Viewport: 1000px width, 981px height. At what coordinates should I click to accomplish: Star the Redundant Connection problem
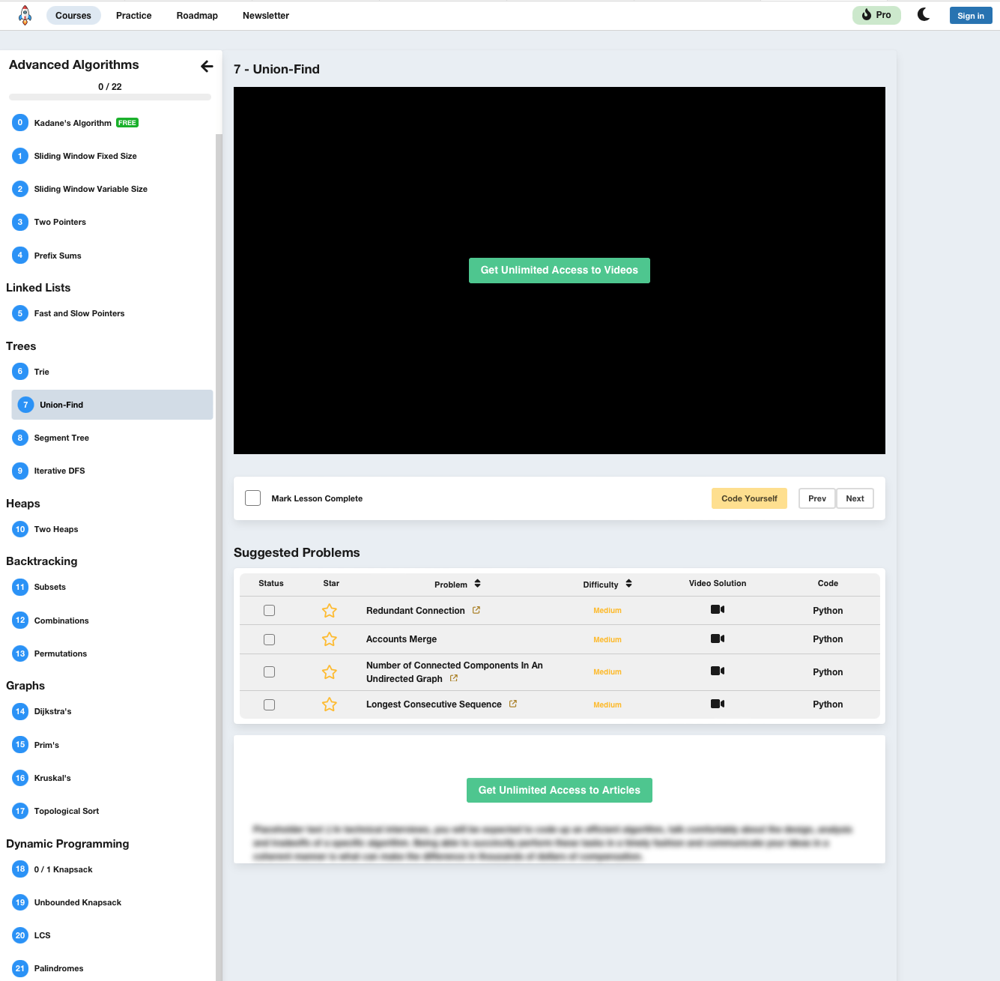tap(329, 611)
